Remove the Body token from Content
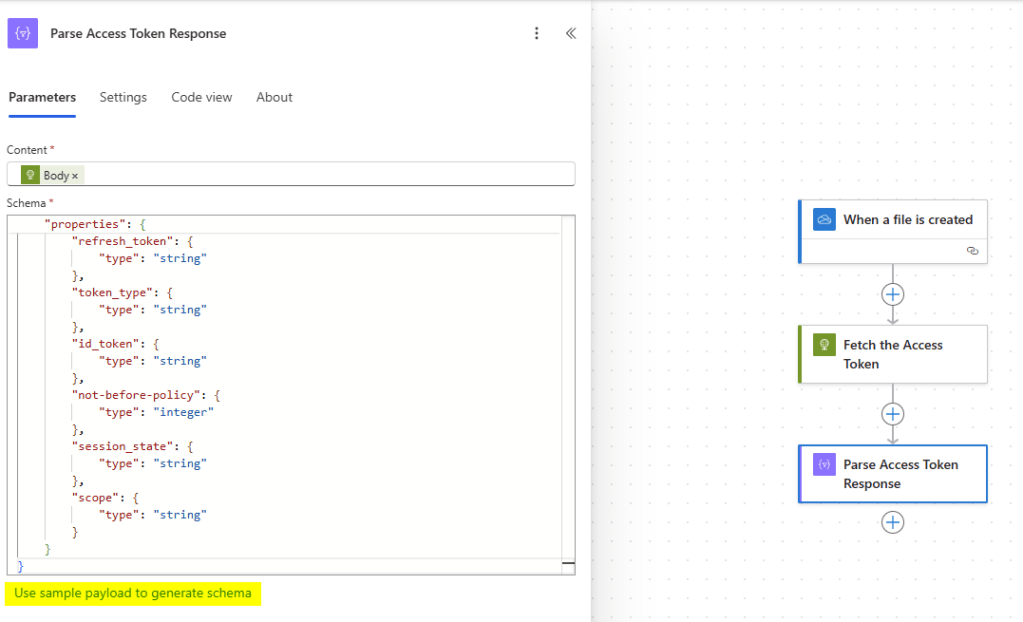Viewport: 1023px width, 622px height. pyautogui.click(x=75, y=176)
